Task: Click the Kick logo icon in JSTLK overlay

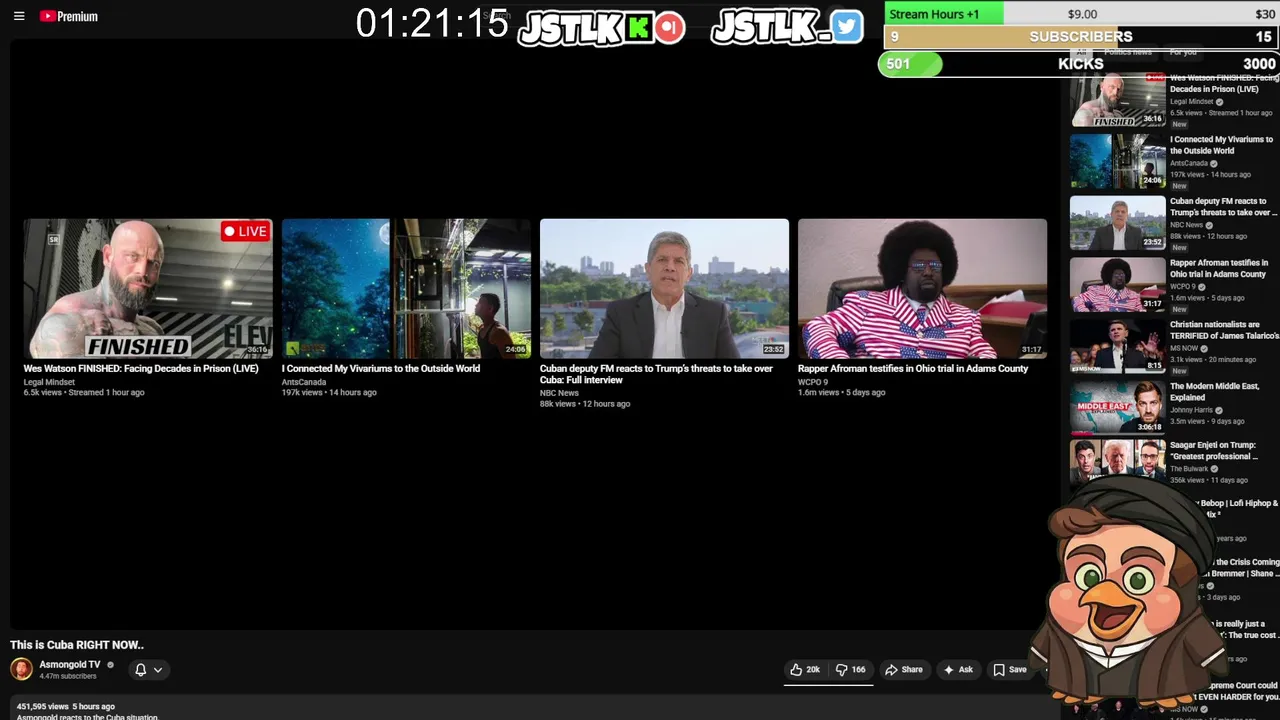Action: [638, 27]
